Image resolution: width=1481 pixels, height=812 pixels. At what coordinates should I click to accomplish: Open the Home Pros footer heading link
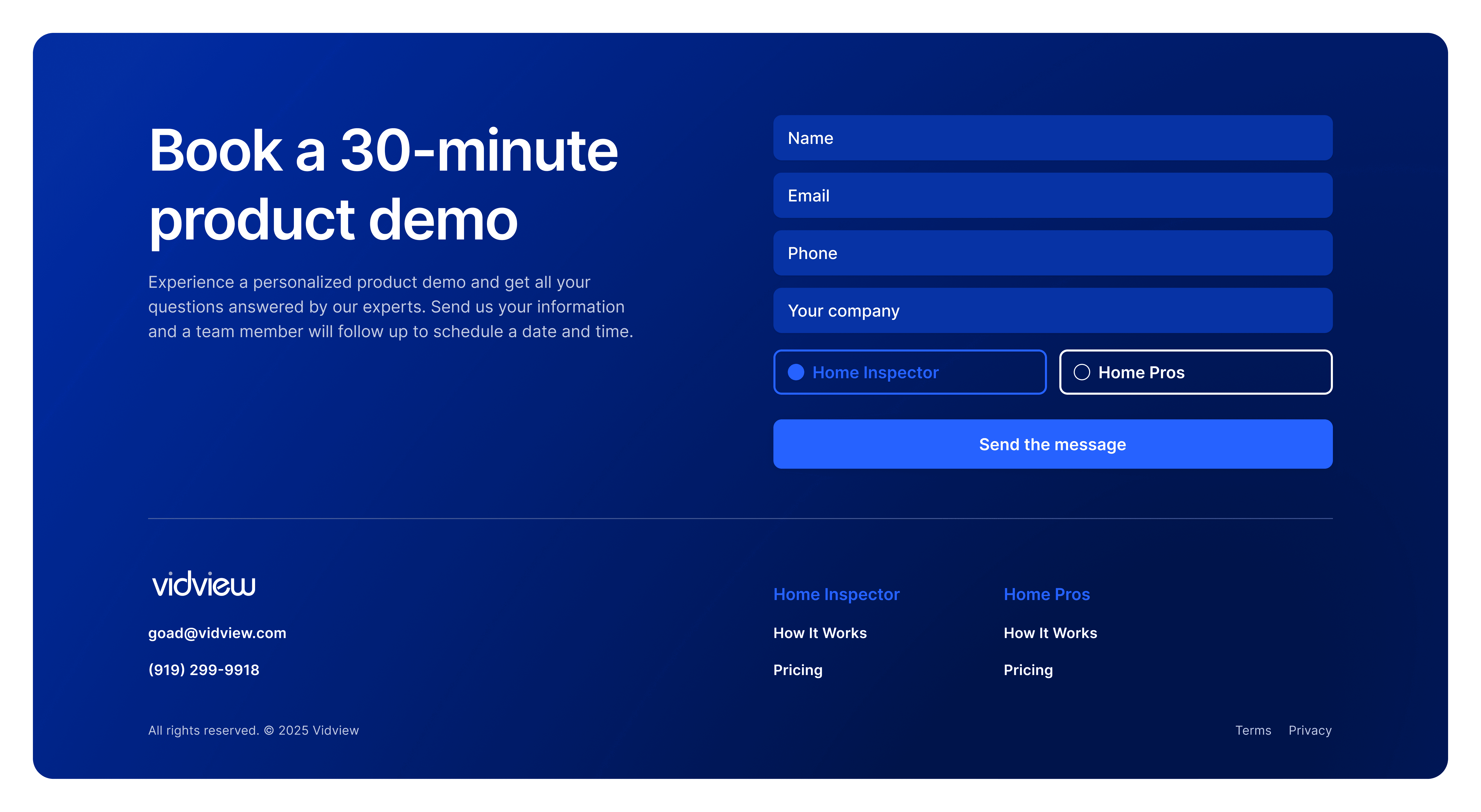tap(1046, 594)
